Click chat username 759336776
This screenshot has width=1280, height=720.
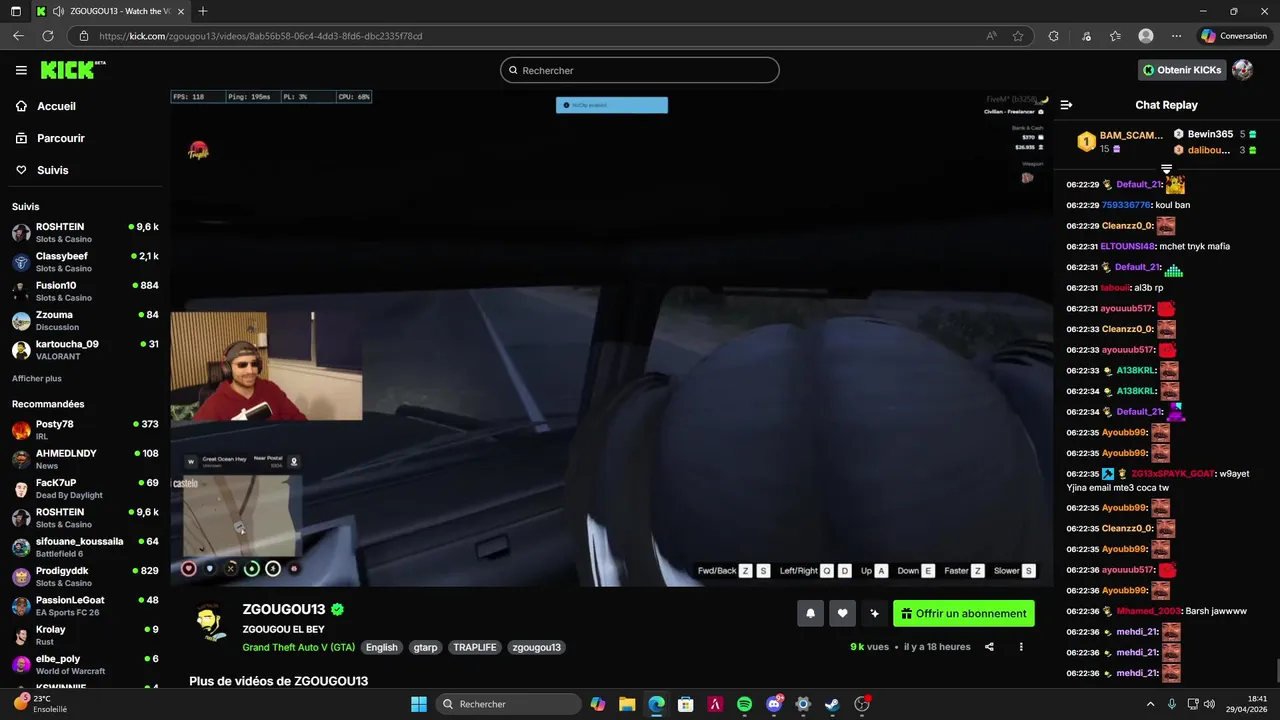tap(1126, 205)
